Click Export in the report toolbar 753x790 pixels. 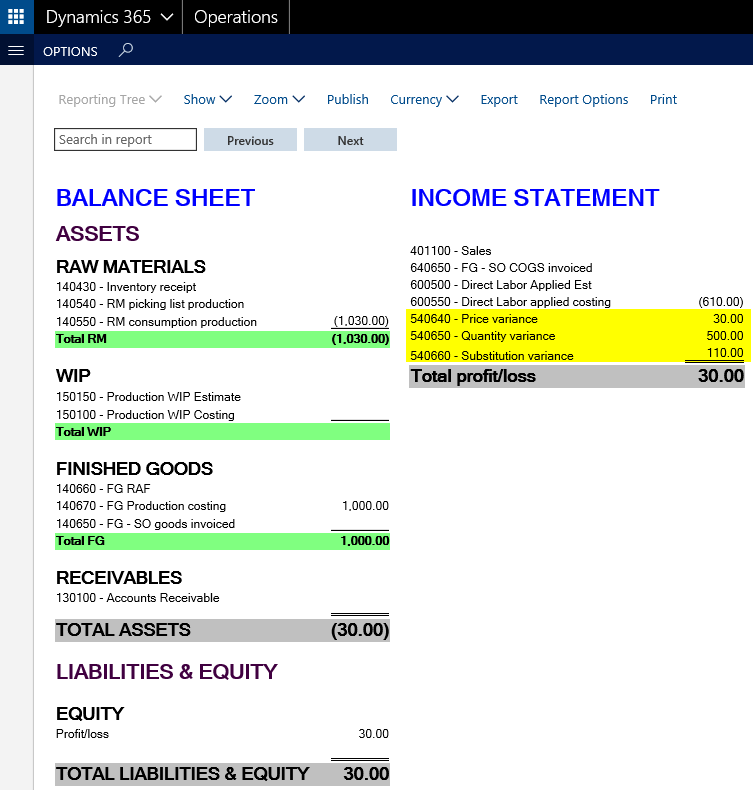click(x=499, y=99)
